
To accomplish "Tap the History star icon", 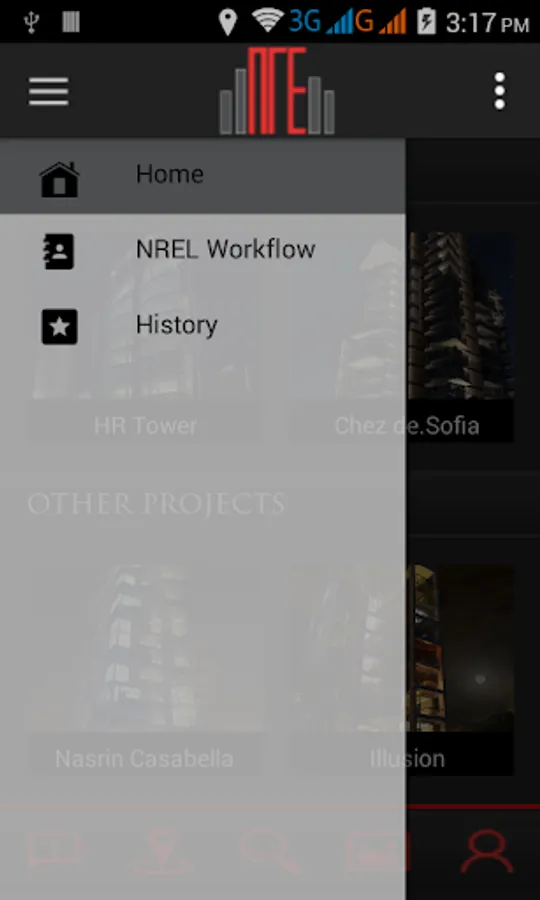I will (x=59, y=327).
